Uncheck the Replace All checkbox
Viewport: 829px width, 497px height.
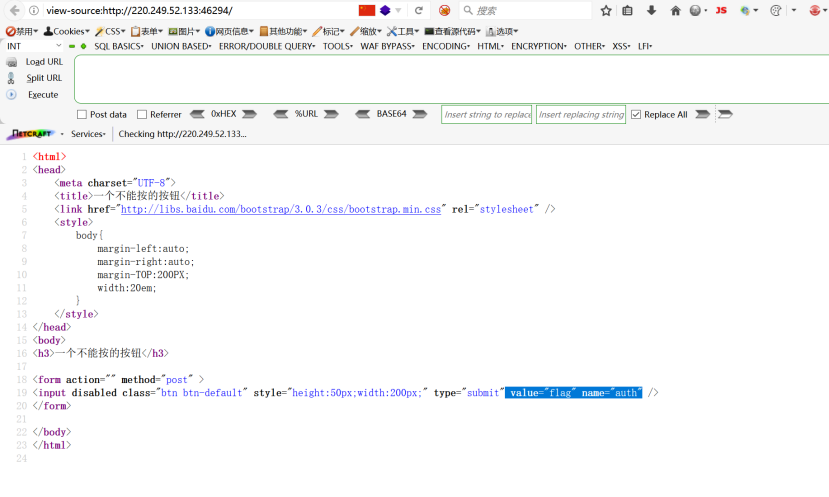636,114
